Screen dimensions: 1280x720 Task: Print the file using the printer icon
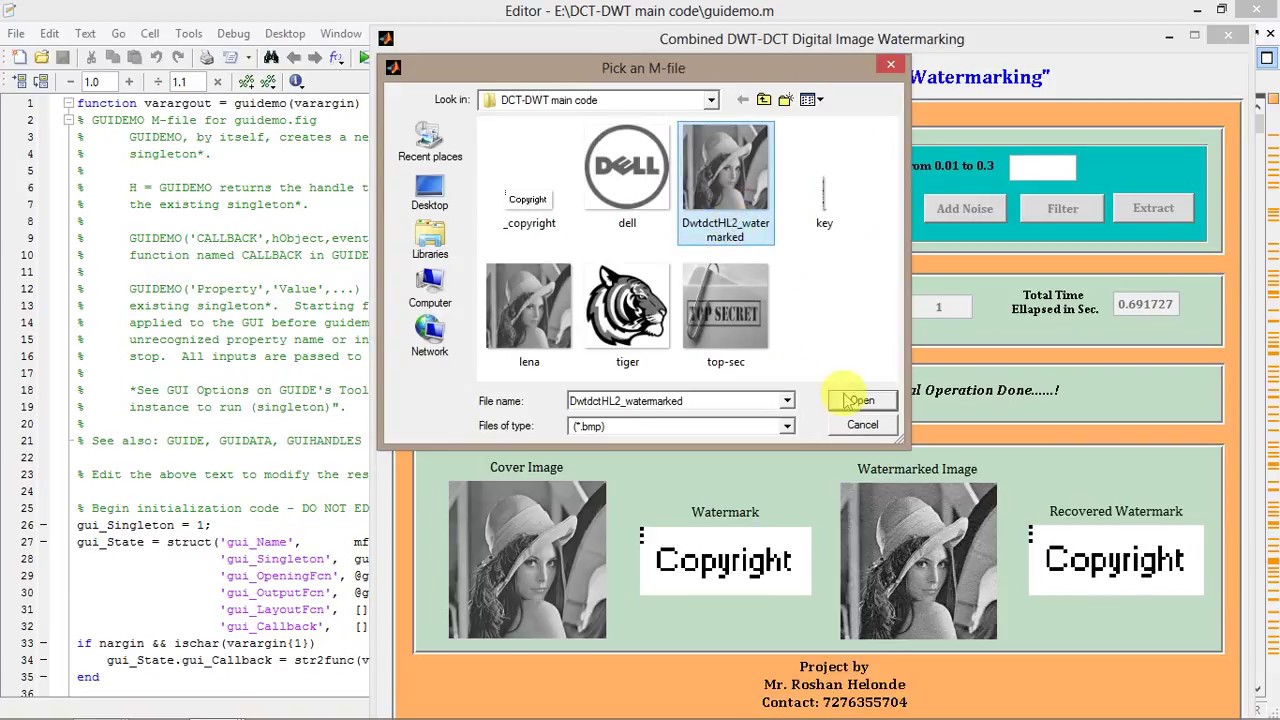click(207, 58)
